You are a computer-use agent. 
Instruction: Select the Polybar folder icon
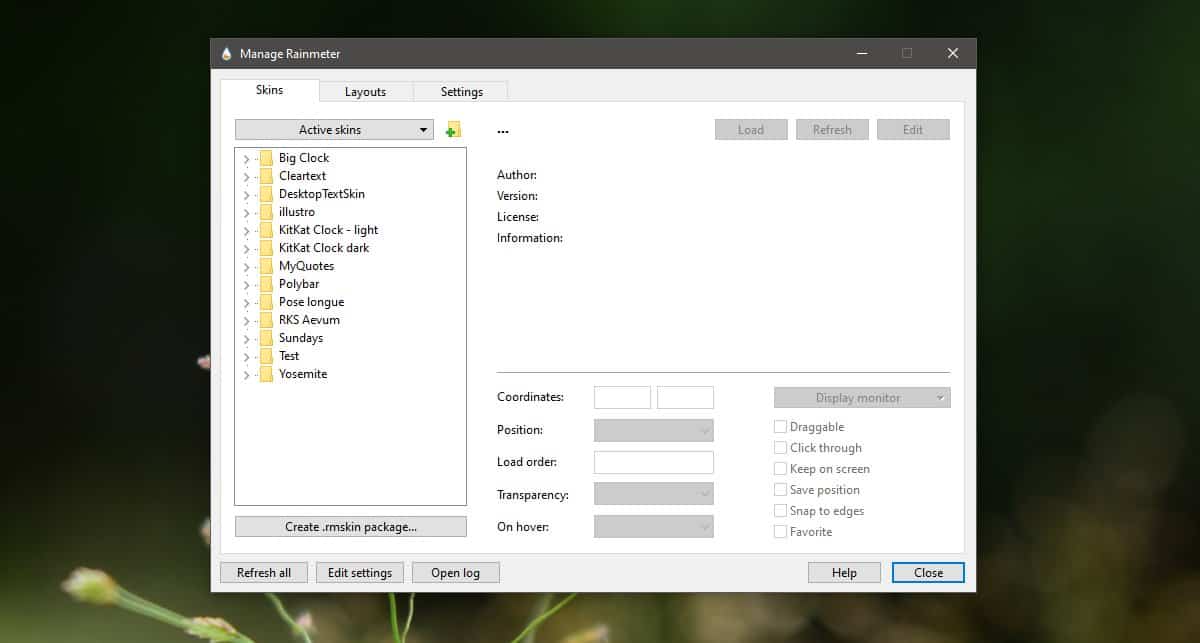[x=266, y=284]
